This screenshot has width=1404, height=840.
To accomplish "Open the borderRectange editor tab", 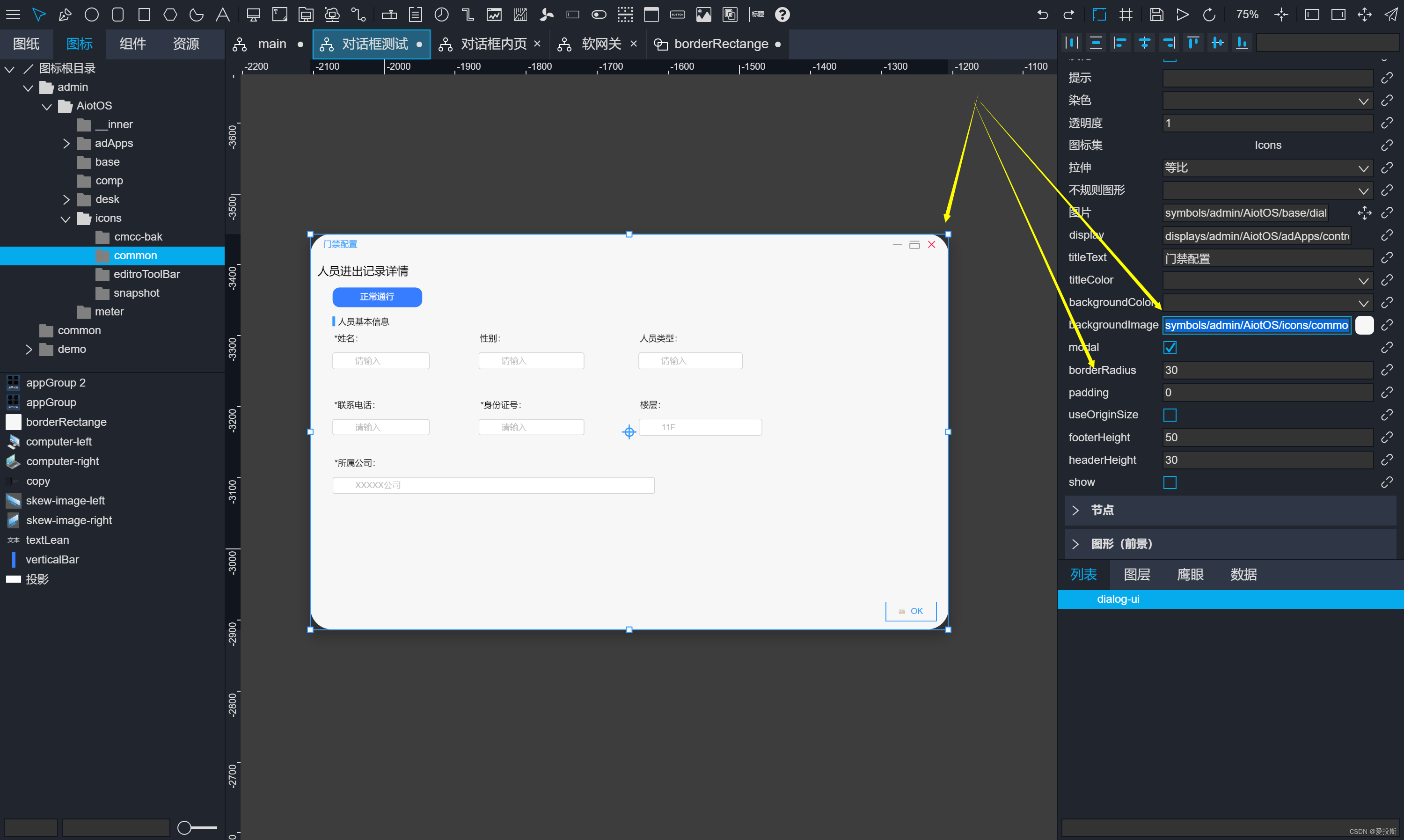I will [720, 44].
